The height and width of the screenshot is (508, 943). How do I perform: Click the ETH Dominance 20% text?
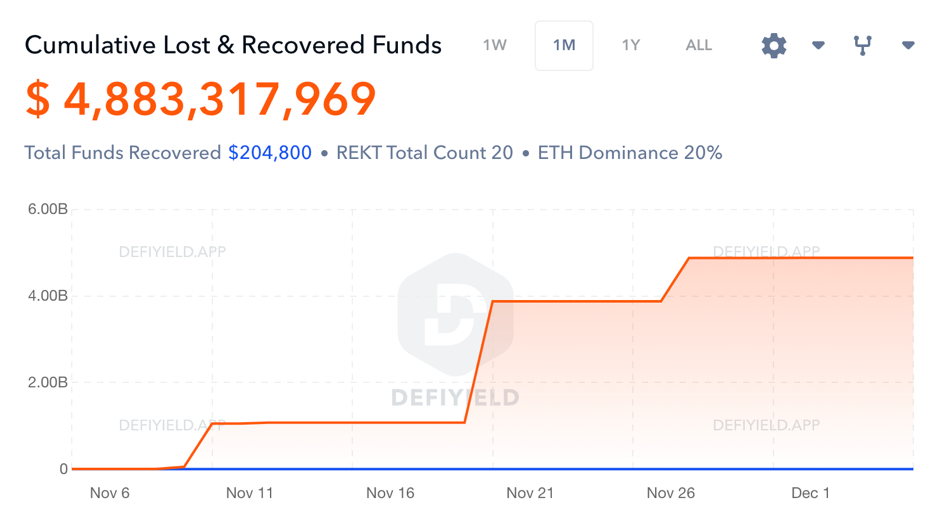[630, 153]
